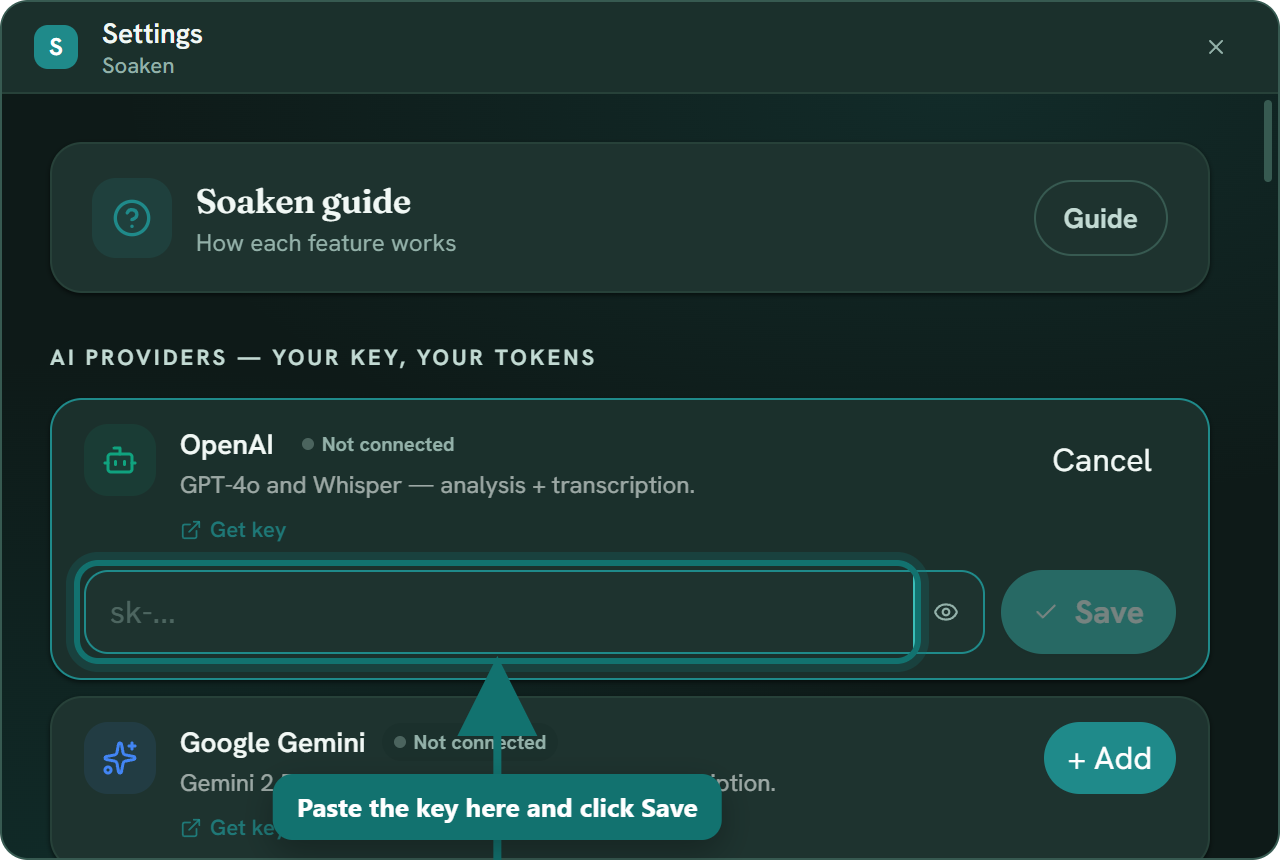This screenshot has height=860, width=1280.
Task: Click Gemini's Not connected status badge
Action: coord(470,742)
